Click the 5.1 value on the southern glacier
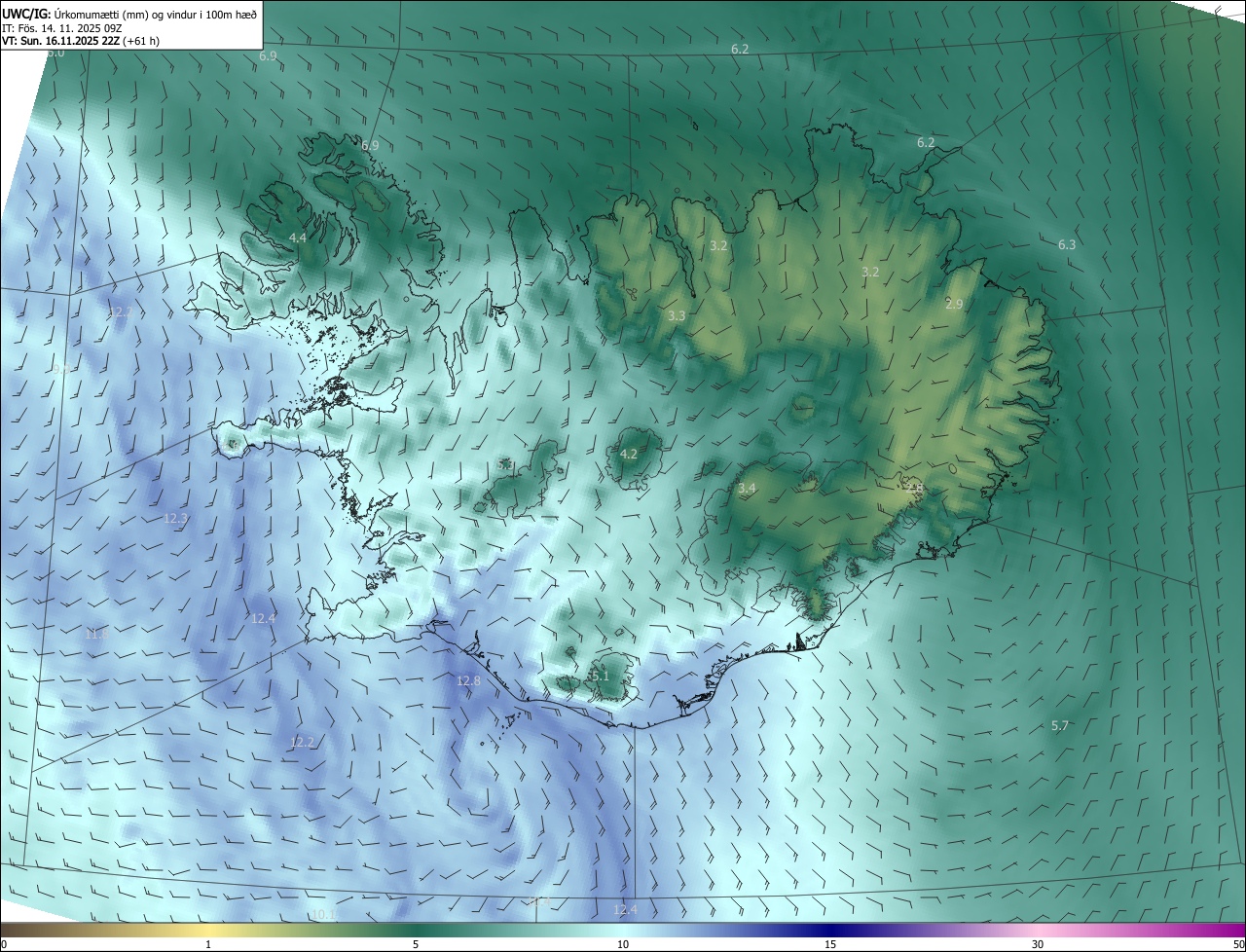This screenshot has width=1246, height=952. (600, 676)
